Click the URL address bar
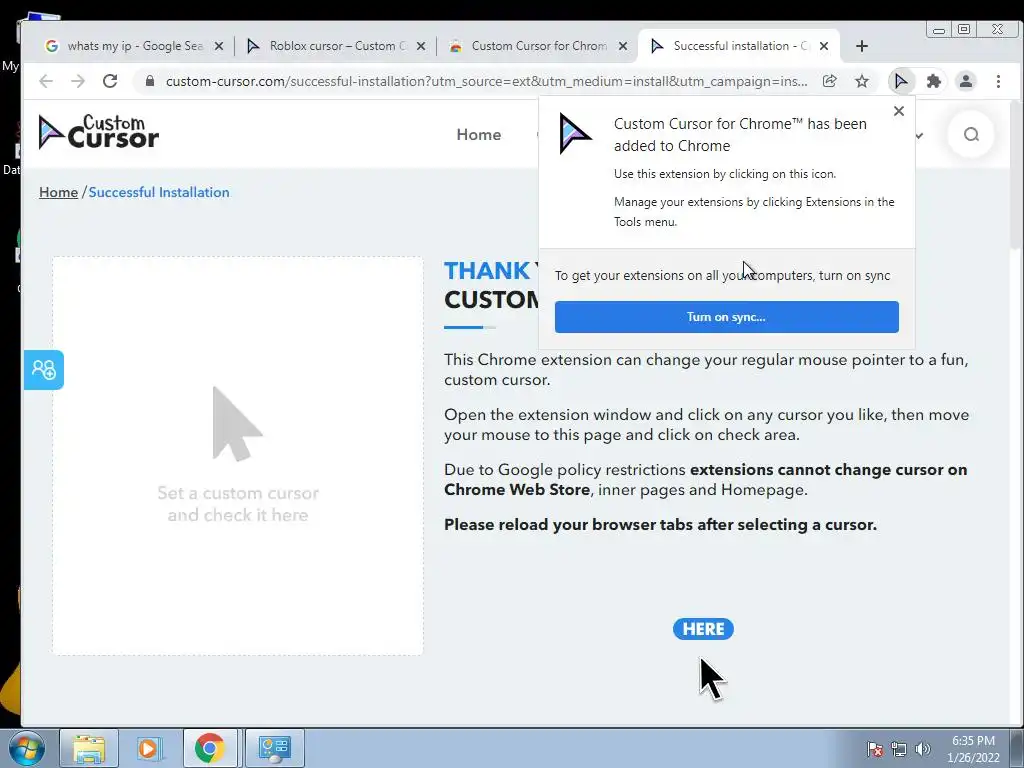The height and width of the screenshot is (768, 1024). click(x=486, y=81)
